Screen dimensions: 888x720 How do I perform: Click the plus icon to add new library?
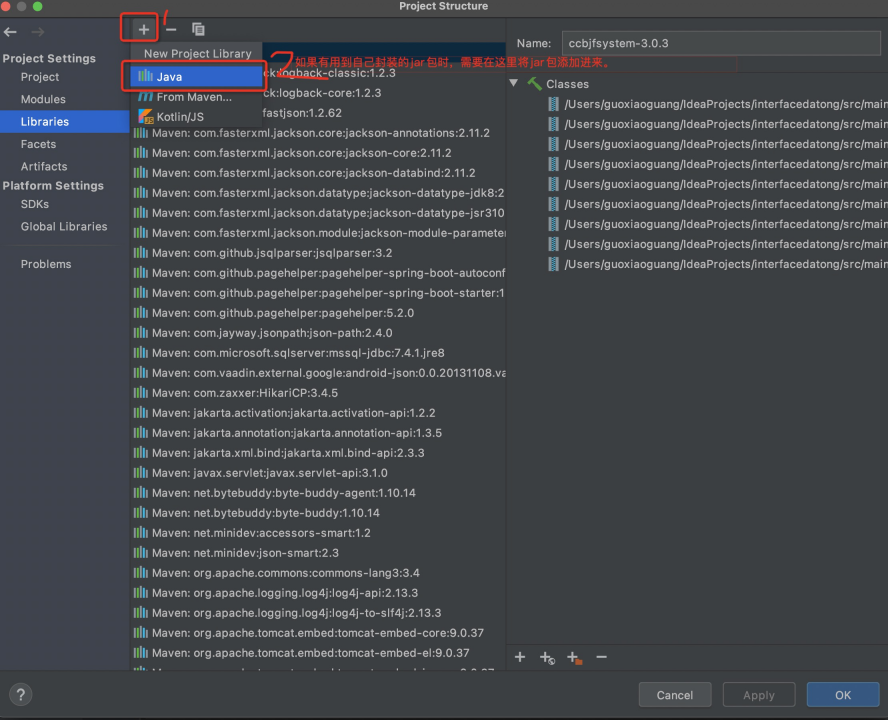point(141,29)
